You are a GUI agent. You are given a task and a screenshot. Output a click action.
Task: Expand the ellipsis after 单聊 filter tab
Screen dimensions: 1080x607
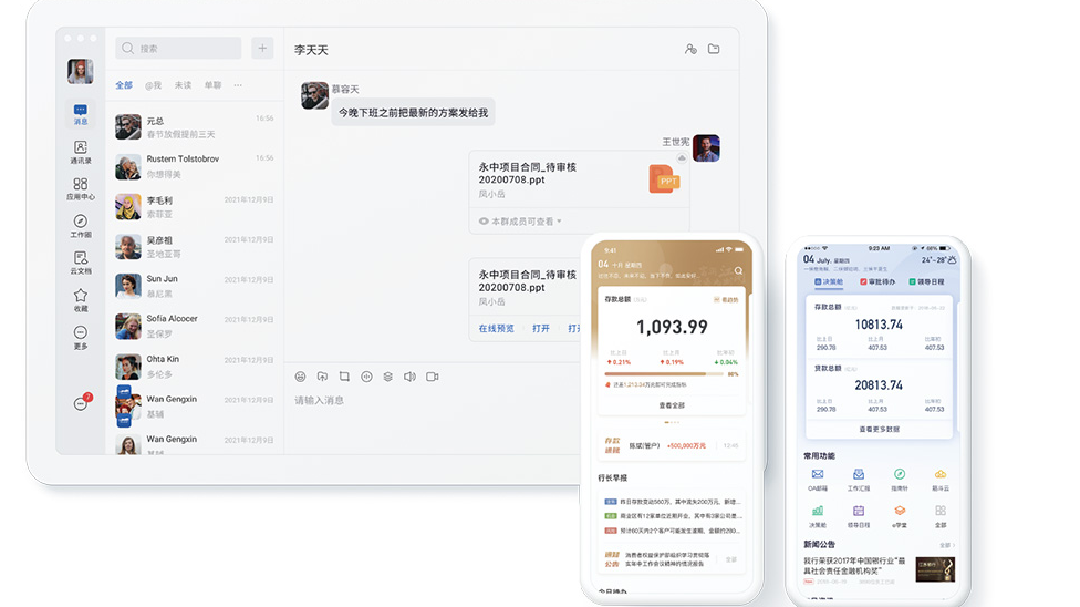pyautogui.click(x=238, y=86)
